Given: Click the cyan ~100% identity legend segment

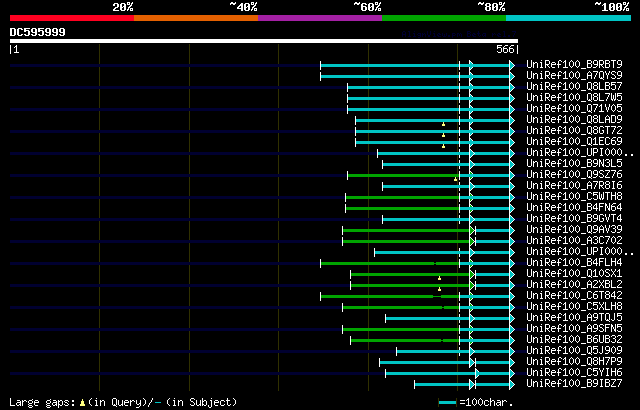Looking at the screenshot, I should pos(569,18).
